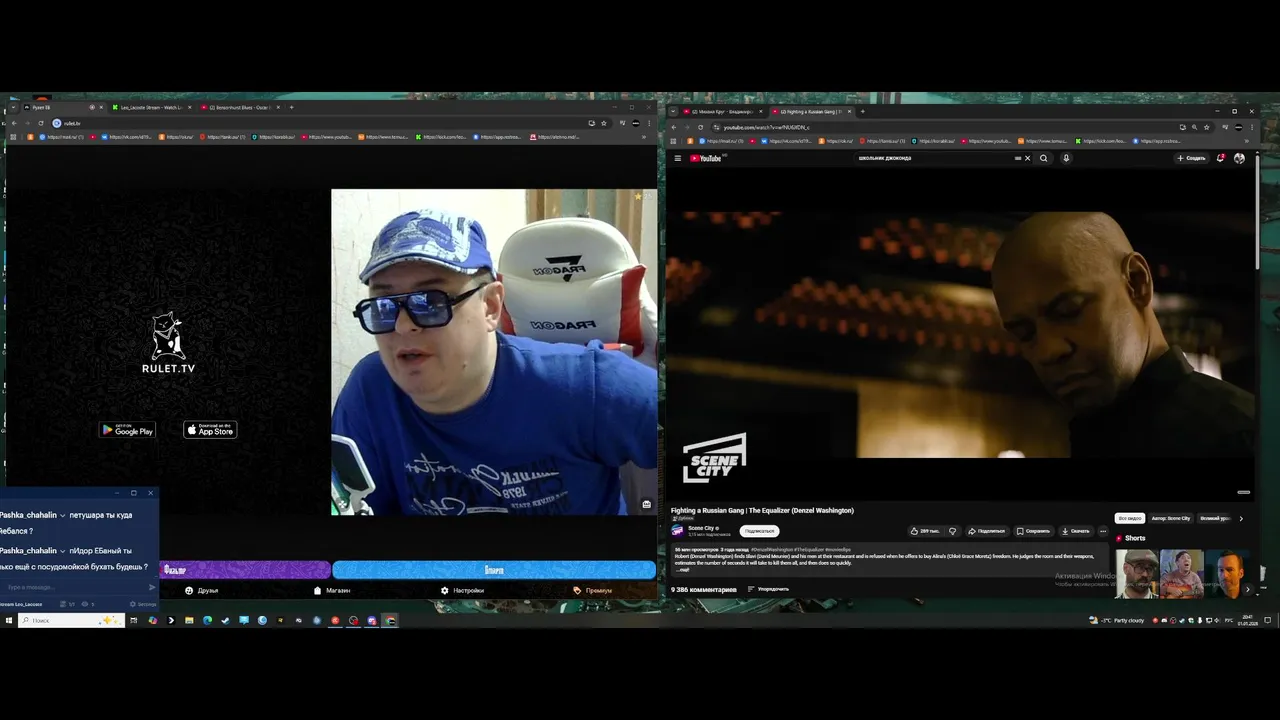This screenshot has height=720, width=1280.
Task: Bookmark the YouTube page with the star
Action: pos(1206,127)
